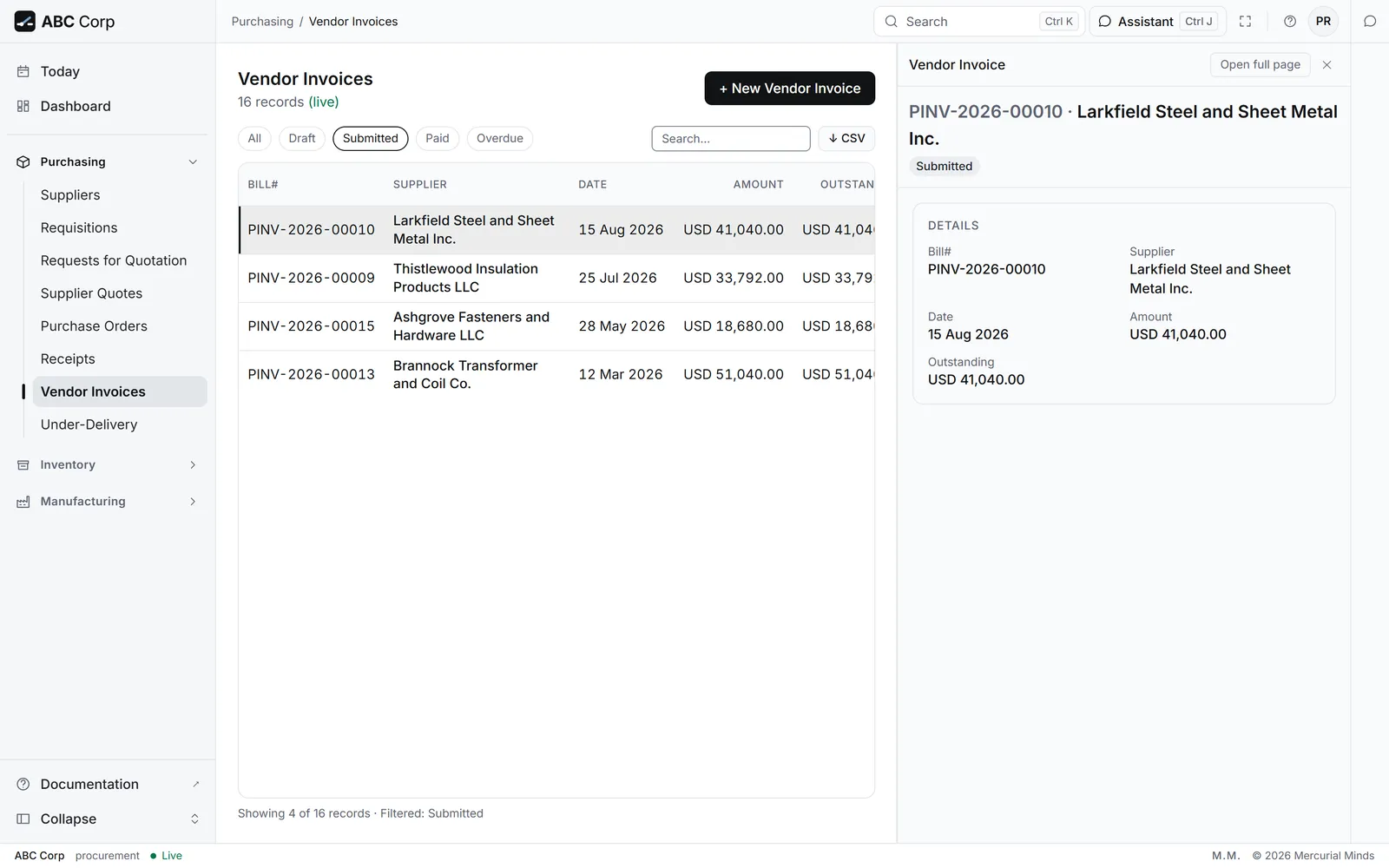Open the Dashboard icon in sidebar

(23, 107)
